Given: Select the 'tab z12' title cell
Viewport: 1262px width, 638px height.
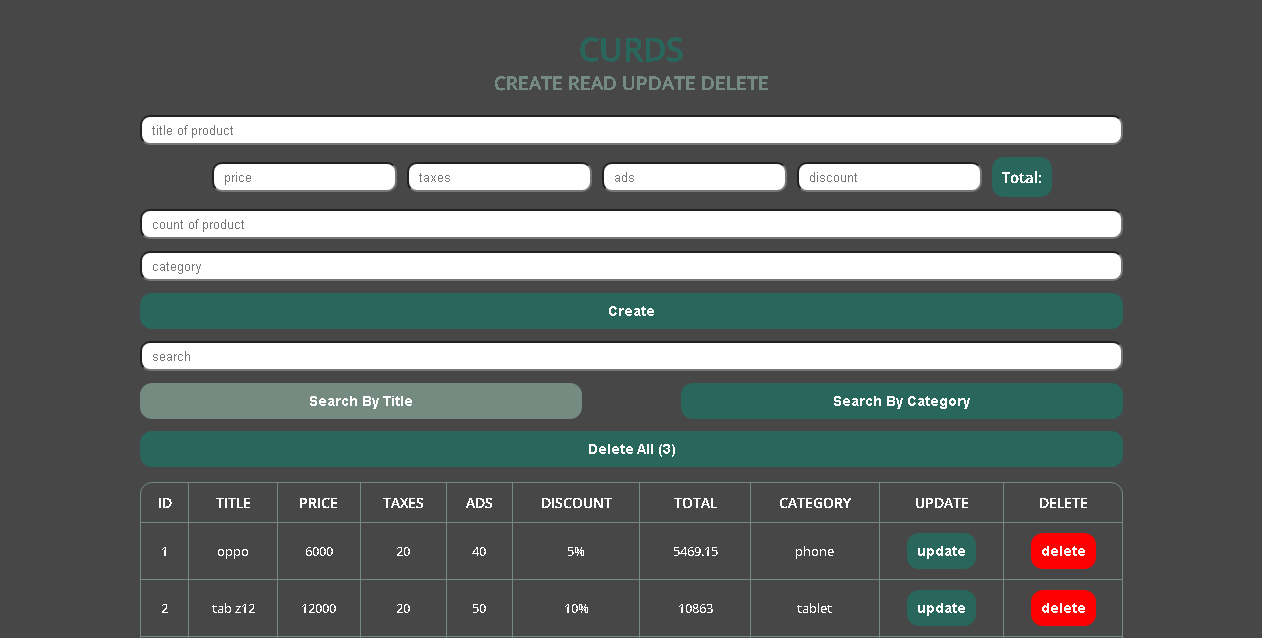Looking at the screenshot, I should tap(233, 608).
